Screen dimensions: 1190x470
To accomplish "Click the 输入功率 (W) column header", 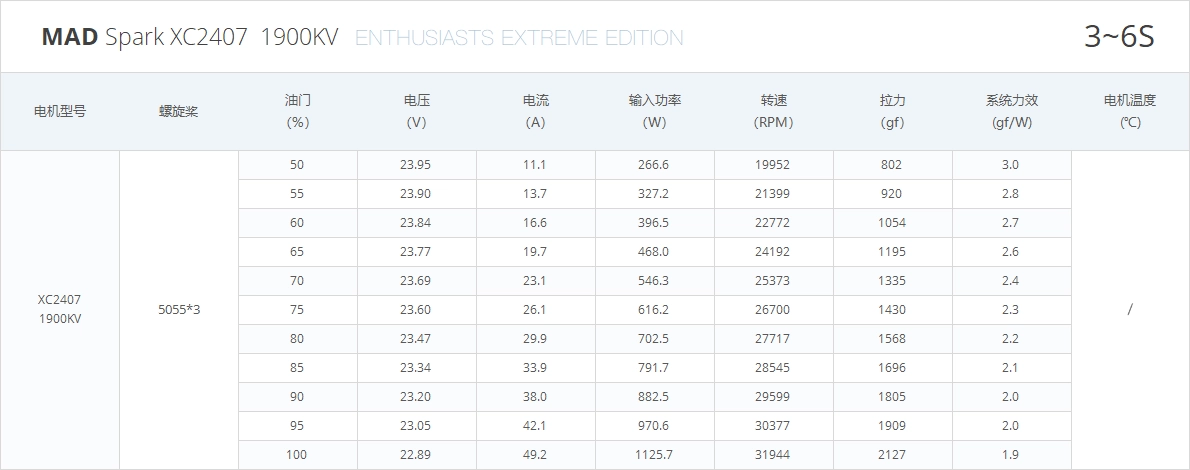I will pyautogui.click(x=654, y=111).
